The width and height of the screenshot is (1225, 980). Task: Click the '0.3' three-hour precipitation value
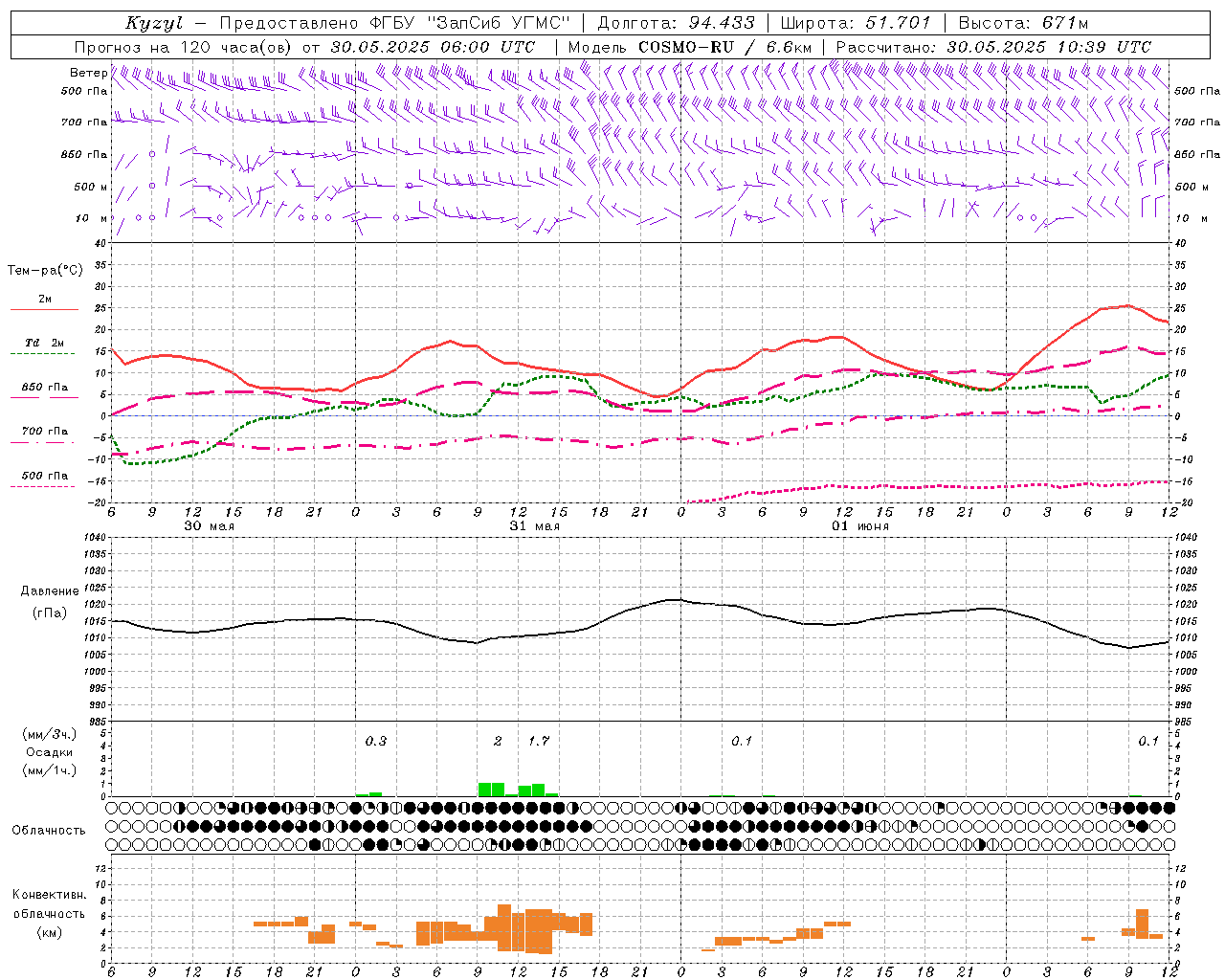point(376,742)
